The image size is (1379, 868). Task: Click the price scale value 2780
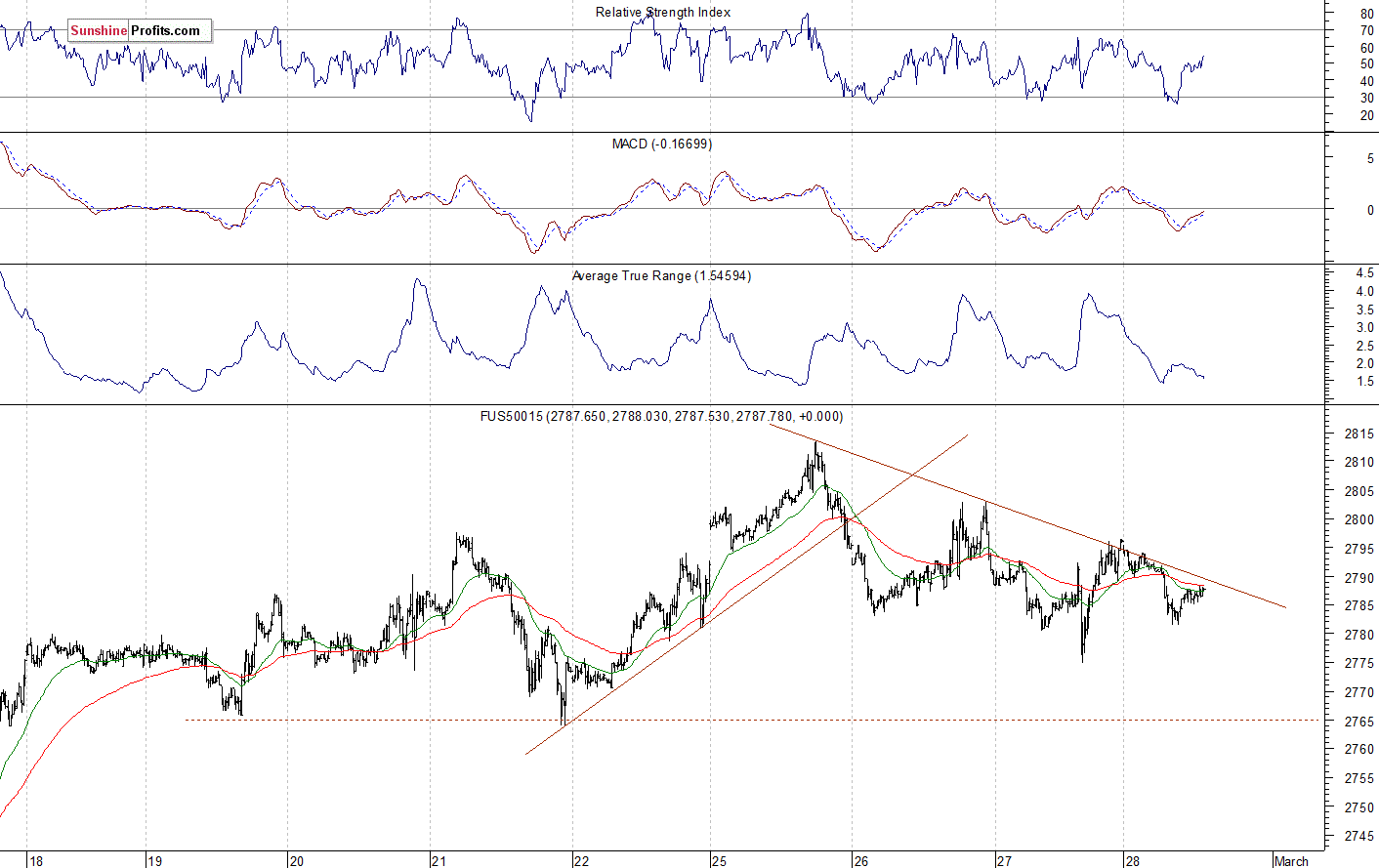click(x=1359, y=635)
